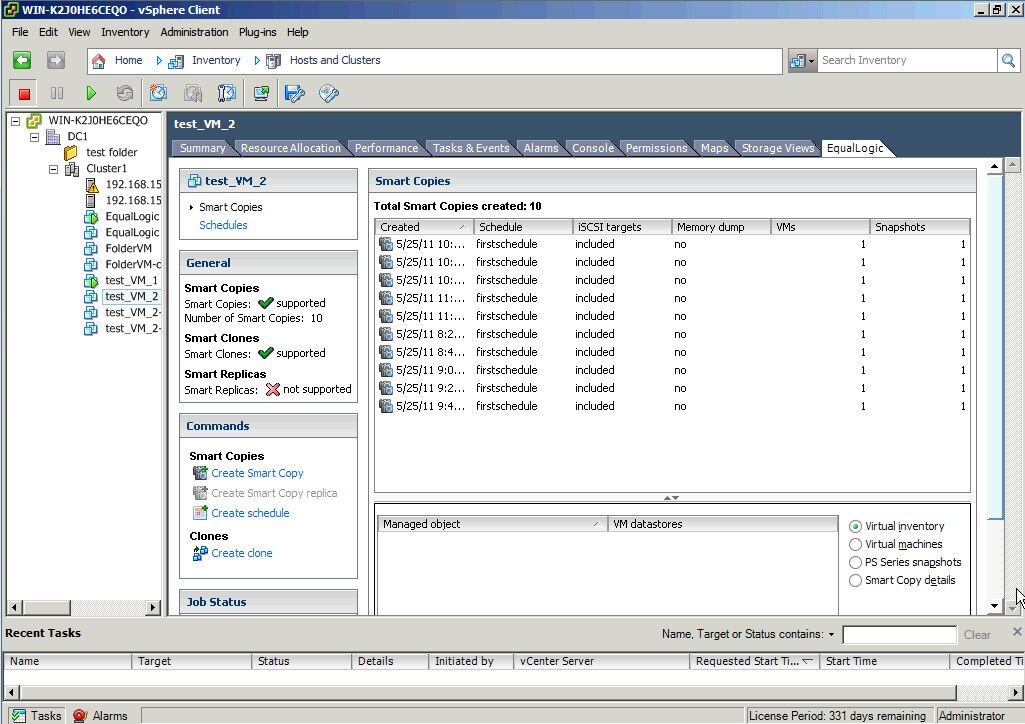Viewport: 1025px width, 724px height.
Task: Sort by the Created column header
Action: (422, 227)
